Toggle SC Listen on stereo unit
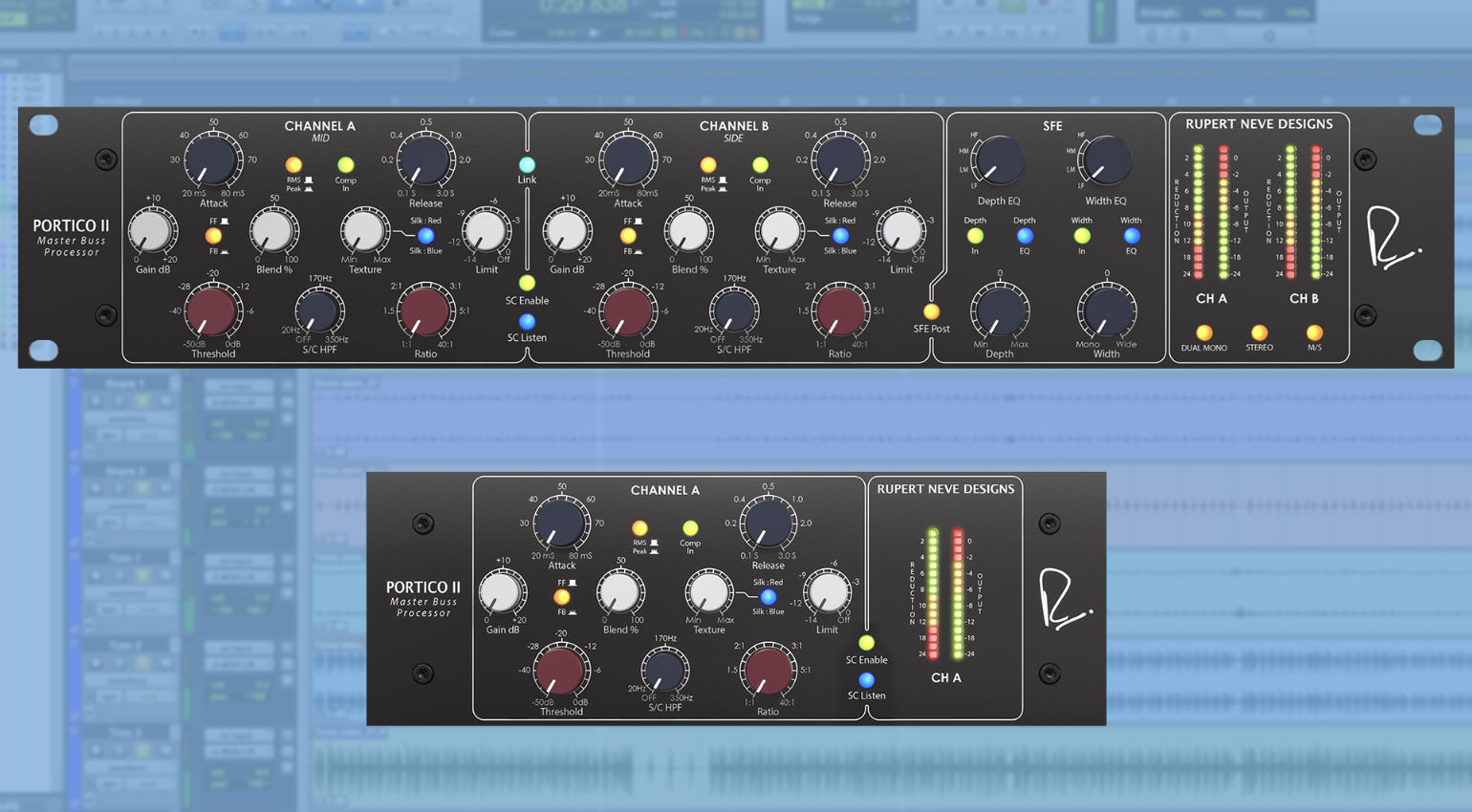The image size is (1472, 812). (527, 321)
